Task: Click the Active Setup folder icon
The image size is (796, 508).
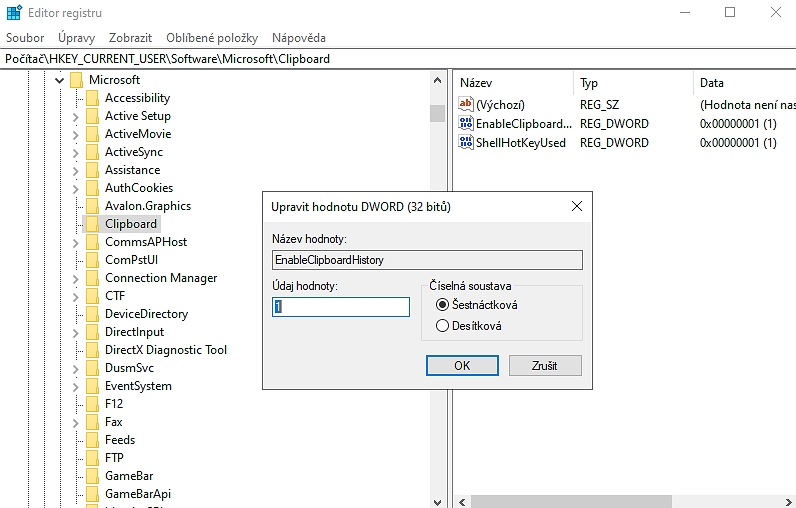Action: tap(92, 116)
